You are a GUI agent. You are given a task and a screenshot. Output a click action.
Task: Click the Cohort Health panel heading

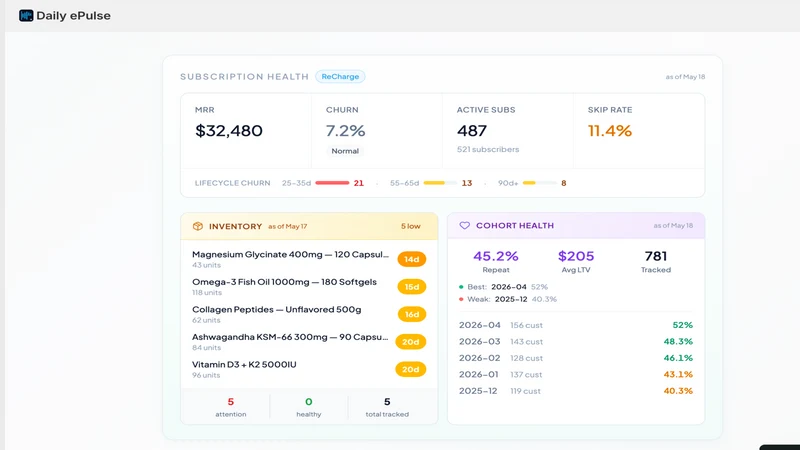click(x=515, y=226)
